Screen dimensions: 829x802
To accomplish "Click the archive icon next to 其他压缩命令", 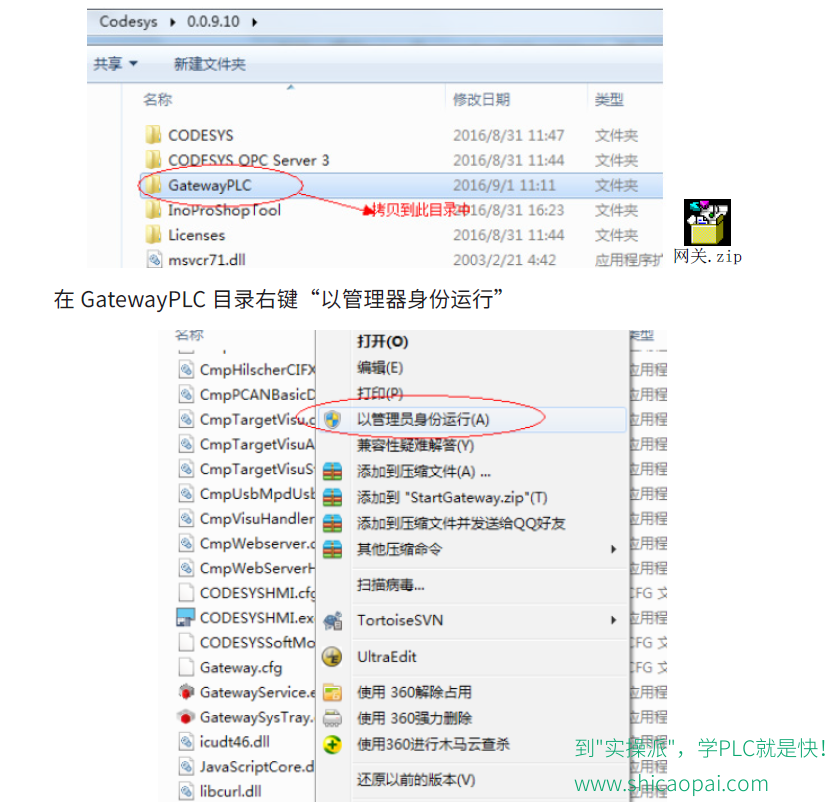I will pyautogui.click(x=332, y=549).
